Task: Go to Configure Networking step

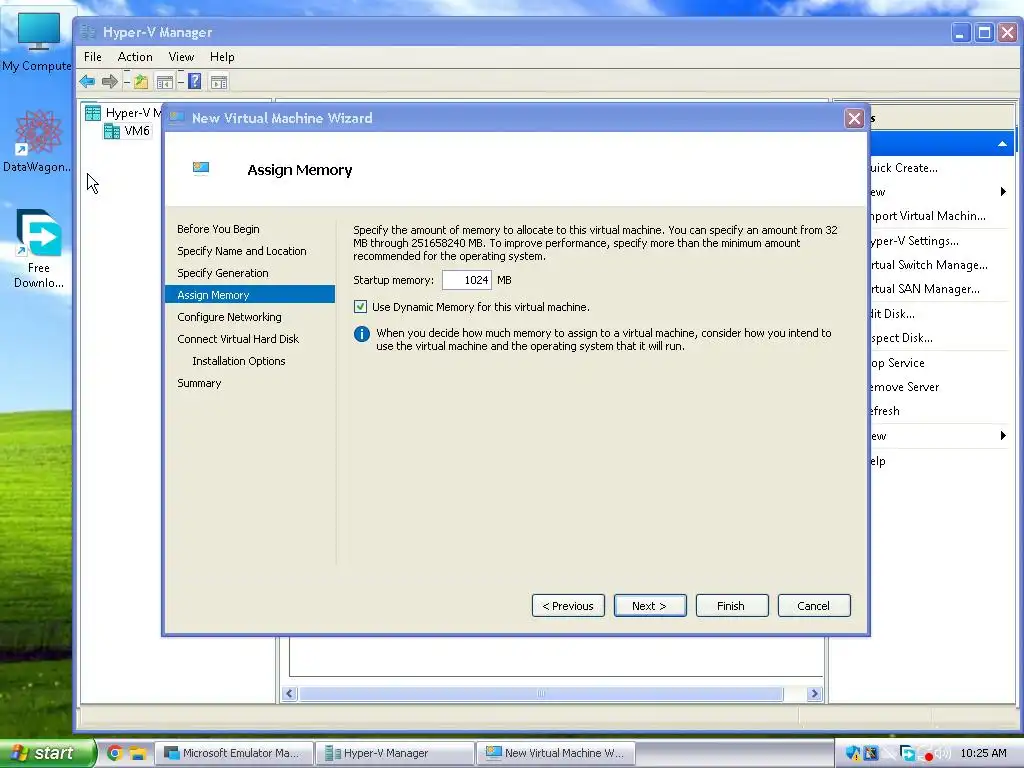Action: (x=229, y=317)
